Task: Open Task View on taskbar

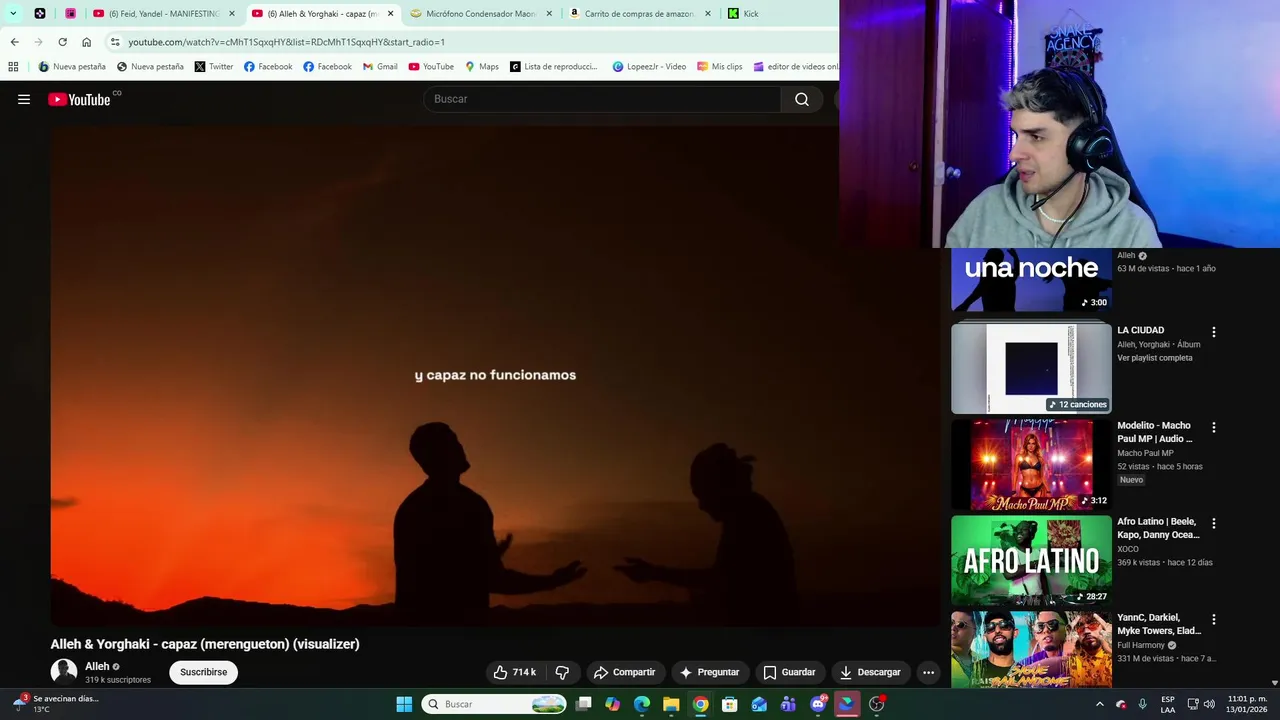Action: [x=584, y=704]
